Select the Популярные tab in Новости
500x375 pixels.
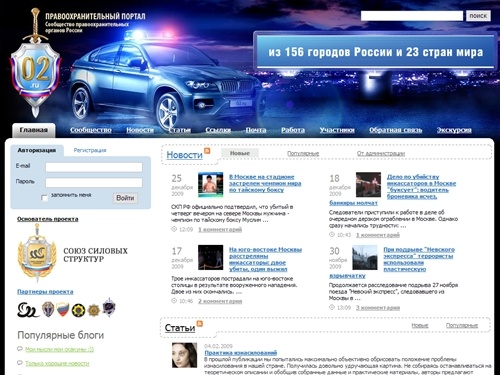[303, 153]
